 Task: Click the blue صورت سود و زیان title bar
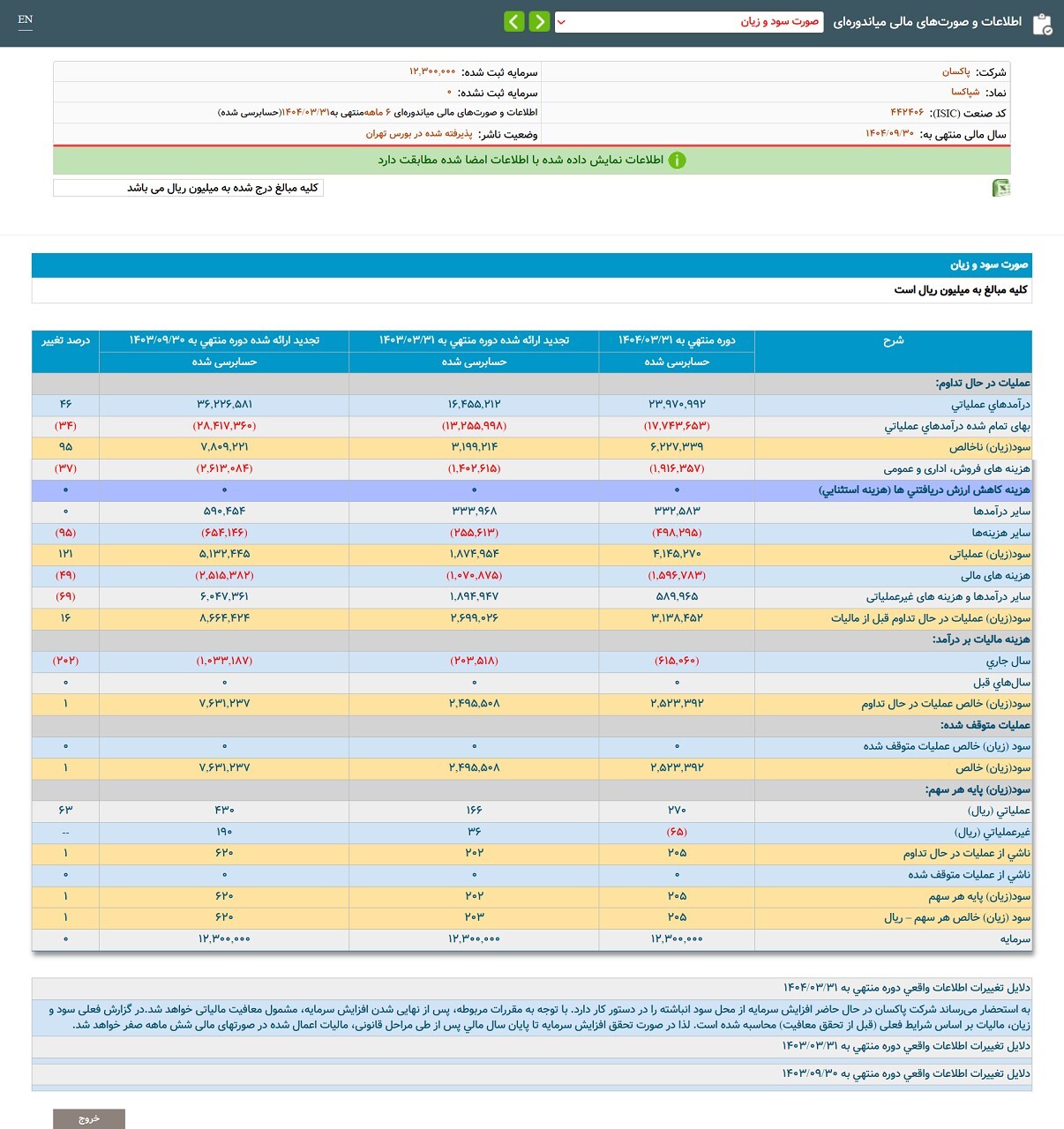531,265
